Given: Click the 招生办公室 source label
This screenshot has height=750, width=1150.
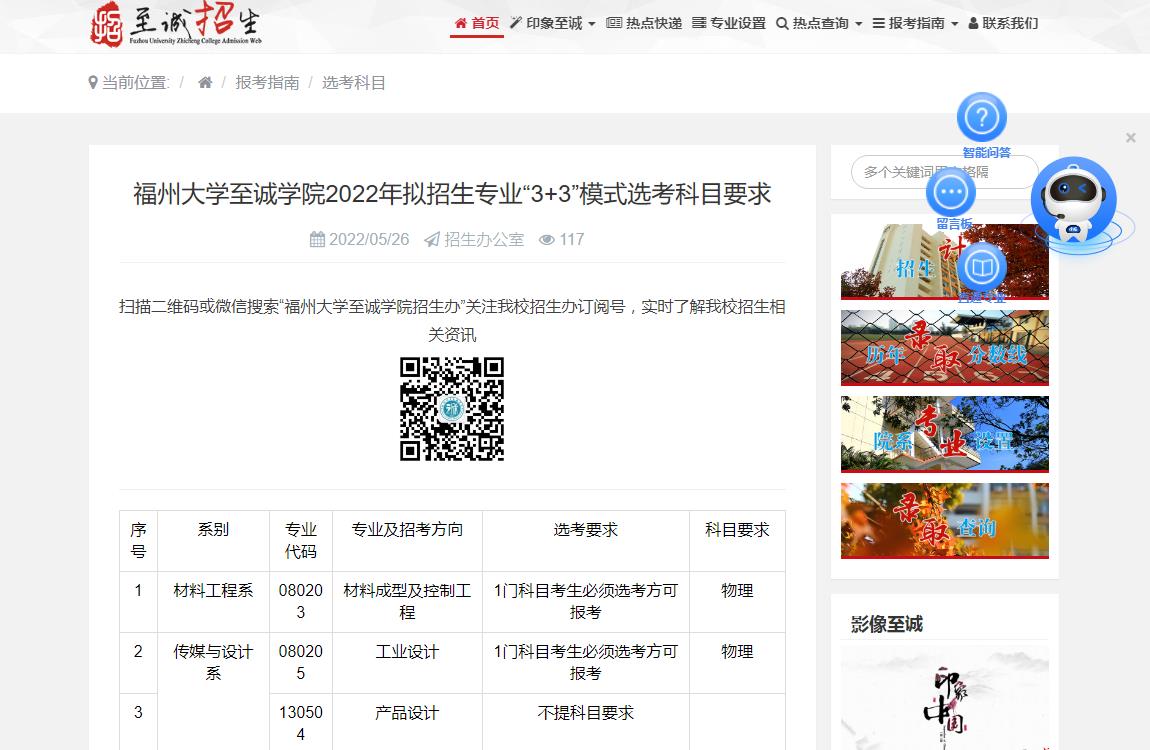Looking at the screenshot, I should pyautogui.click(x=484, y=240).
